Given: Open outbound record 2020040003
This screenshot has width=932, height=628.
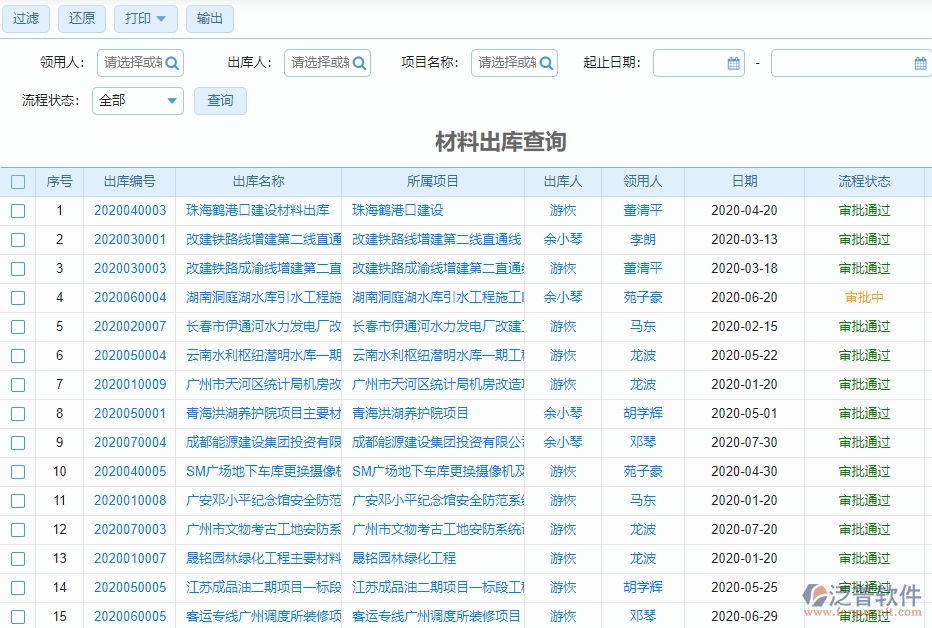Looking at the screenshot, I should 130,210.
